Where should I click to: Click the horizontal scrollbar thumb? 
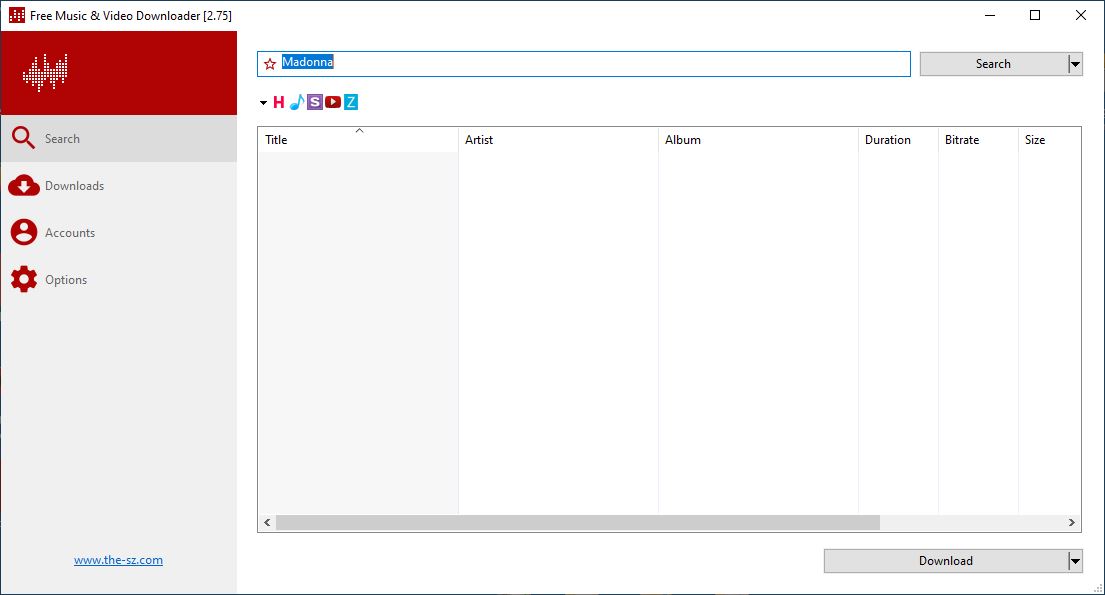click(578, 522)
